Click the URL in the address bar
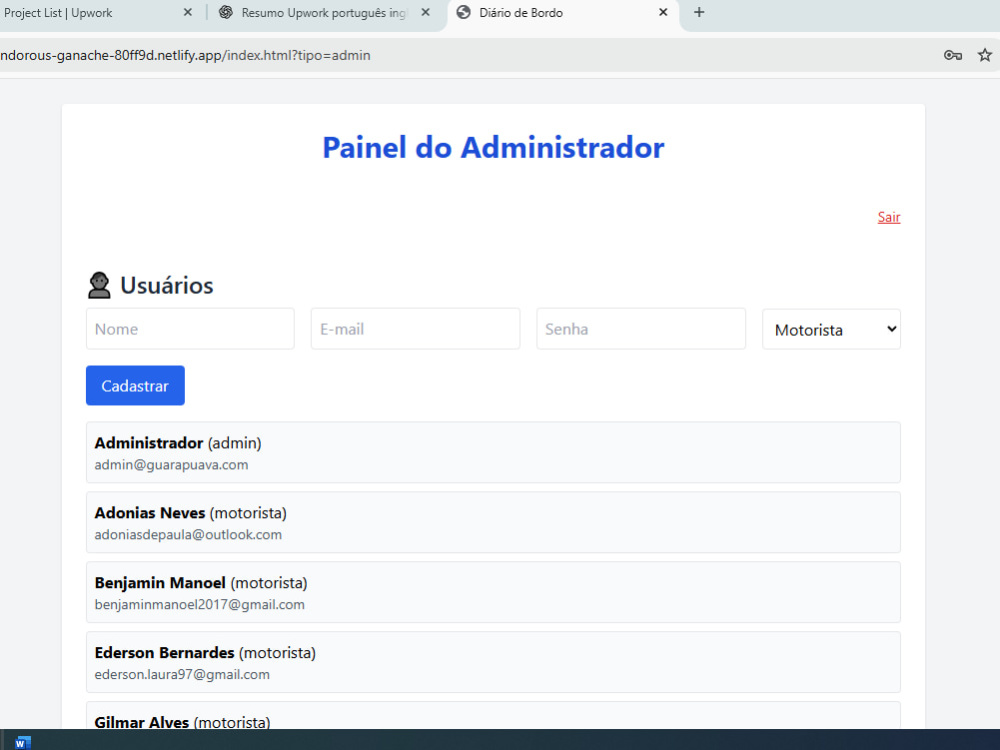The width and height of the screenshot is (1000, 750). pos(185,55)
